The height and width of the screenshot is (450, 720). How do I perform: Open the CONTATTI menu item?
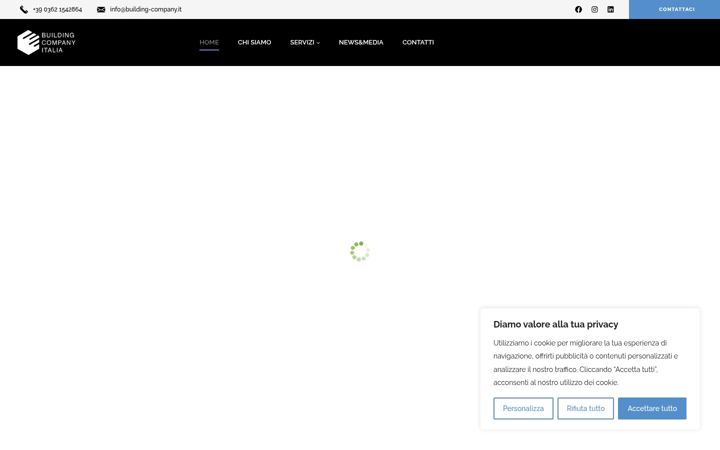418,42
